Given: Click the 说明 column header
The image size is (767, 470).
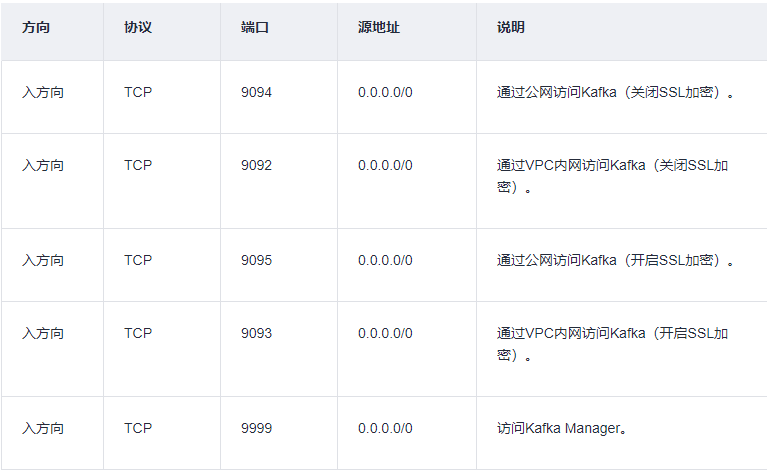Looking at the screenshot, I should (510, 28).
